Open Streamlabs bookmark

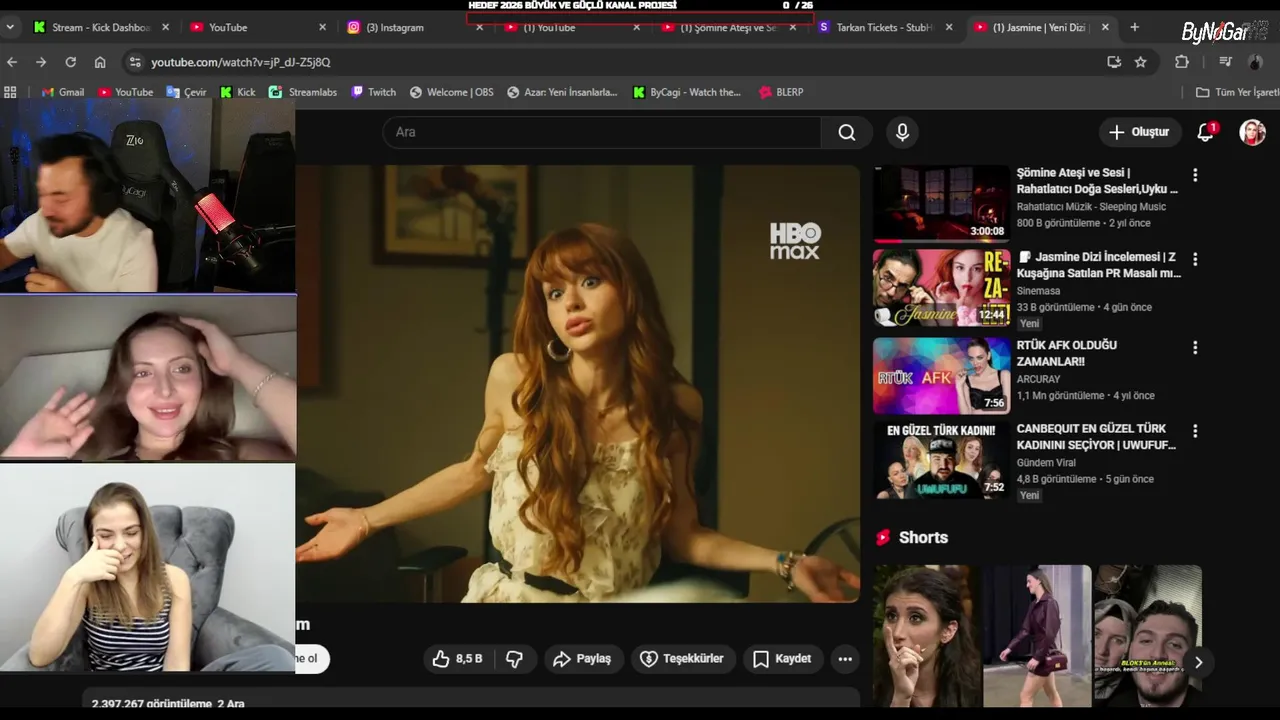pos(303,92)
